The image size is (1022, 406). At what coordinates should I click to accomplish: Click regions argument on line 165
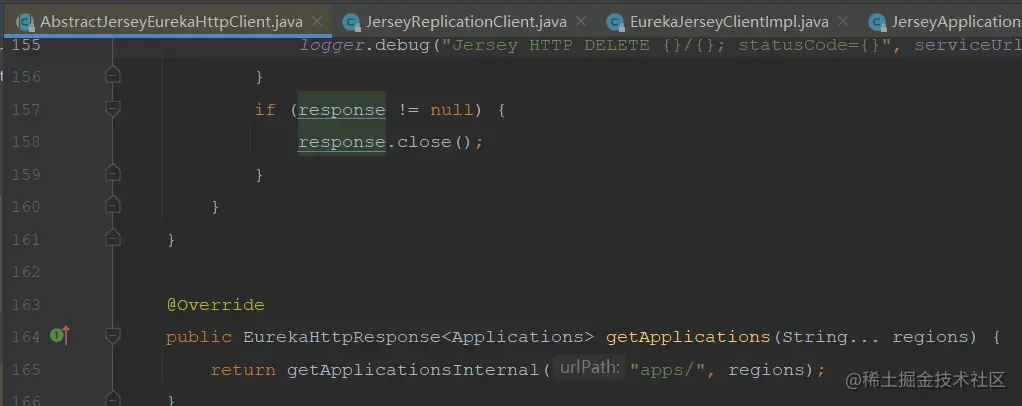766,370
